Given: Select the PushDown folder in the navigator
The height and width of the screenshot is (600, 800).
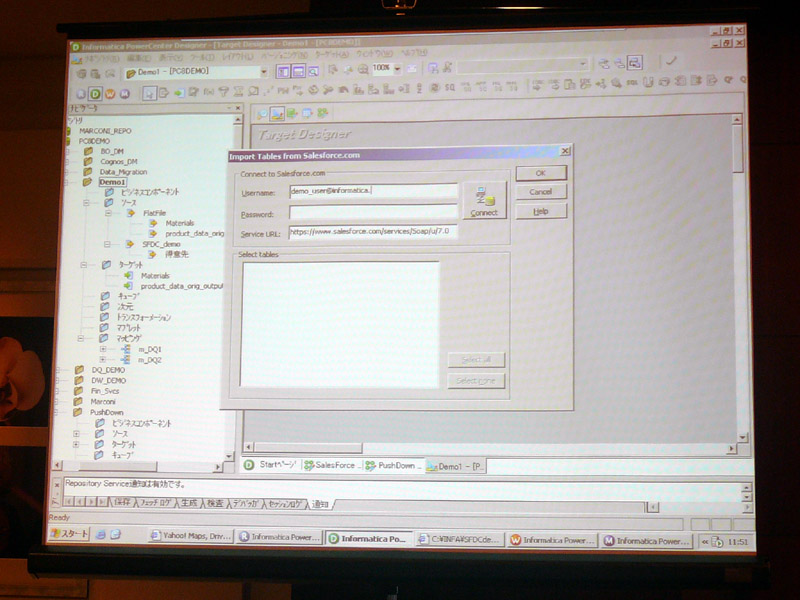Looking at the screenshot, I should pos(107,412).
